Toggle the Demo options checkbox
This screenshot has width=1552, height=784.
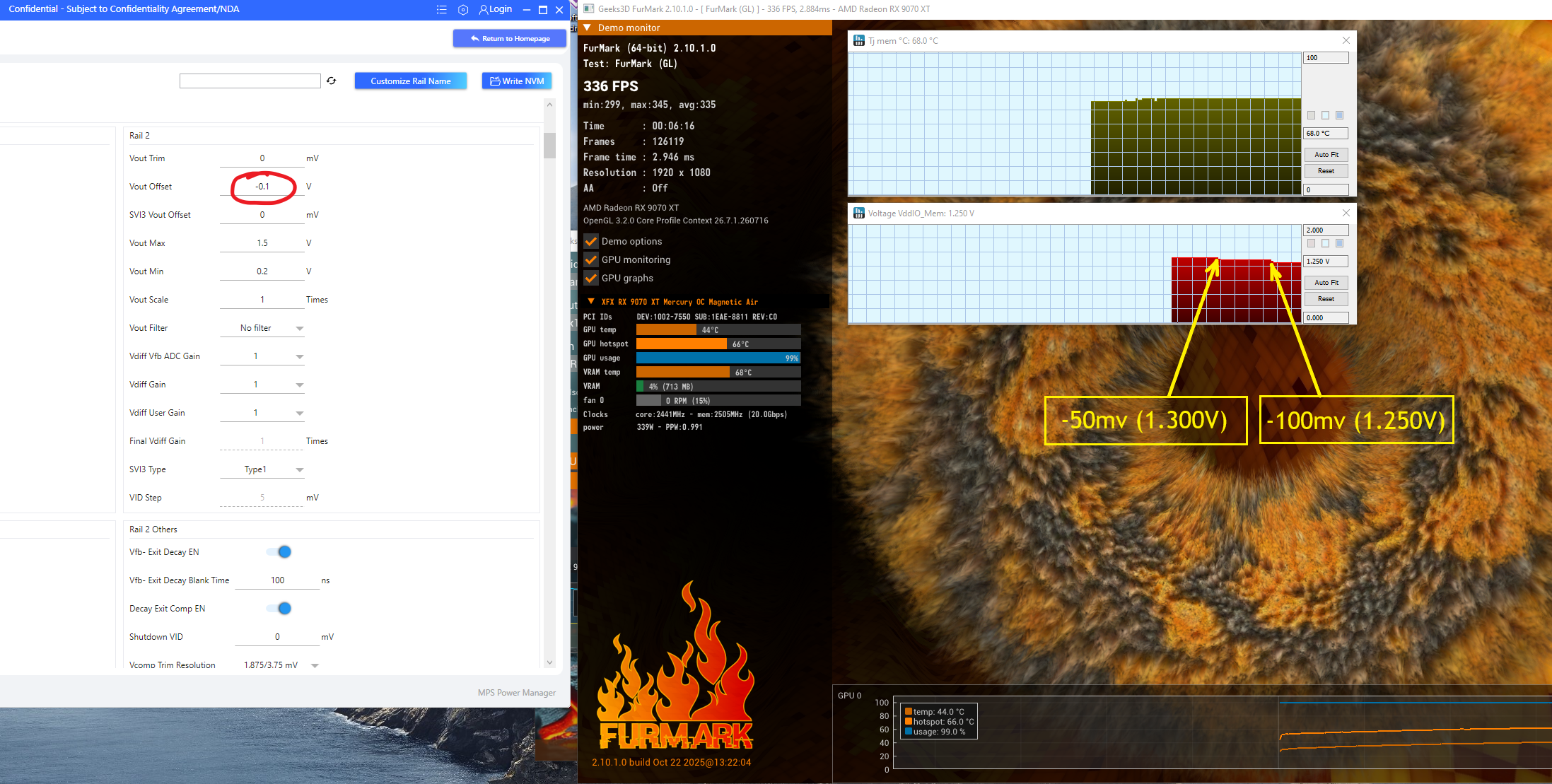pyautogui.click(x=591, y=242)
